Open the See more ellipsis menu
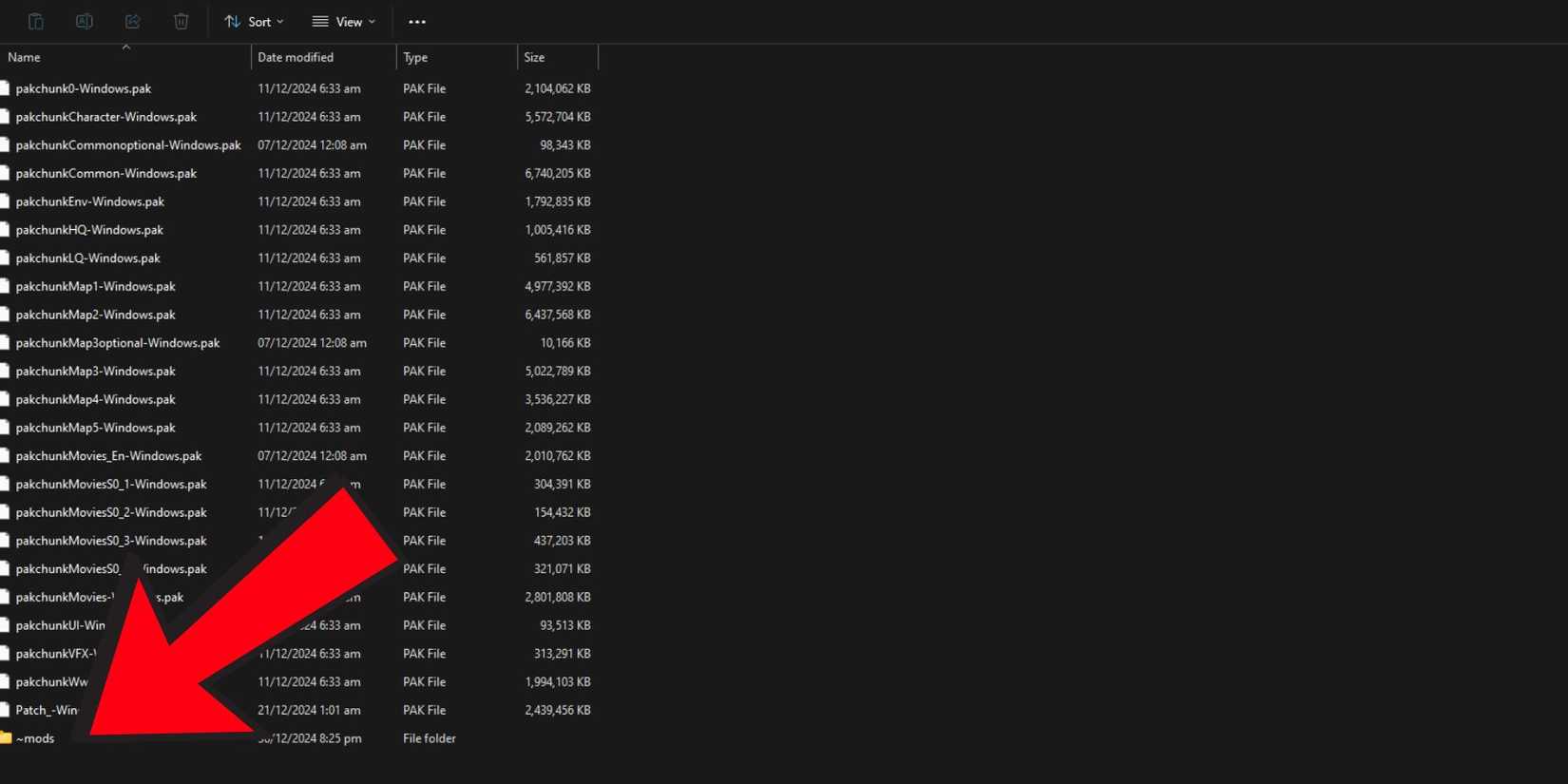Viewport: 1568px width, 784px height. [416, 22]
